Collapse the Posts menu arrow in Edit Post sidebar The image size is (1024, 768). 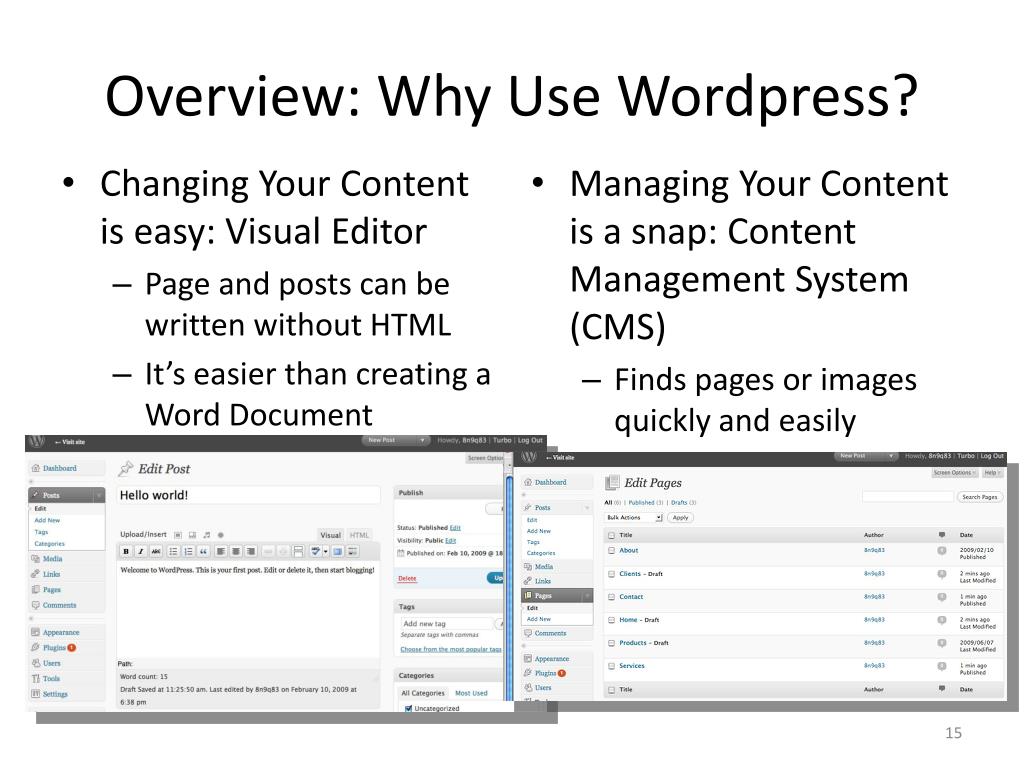point(99,496)
